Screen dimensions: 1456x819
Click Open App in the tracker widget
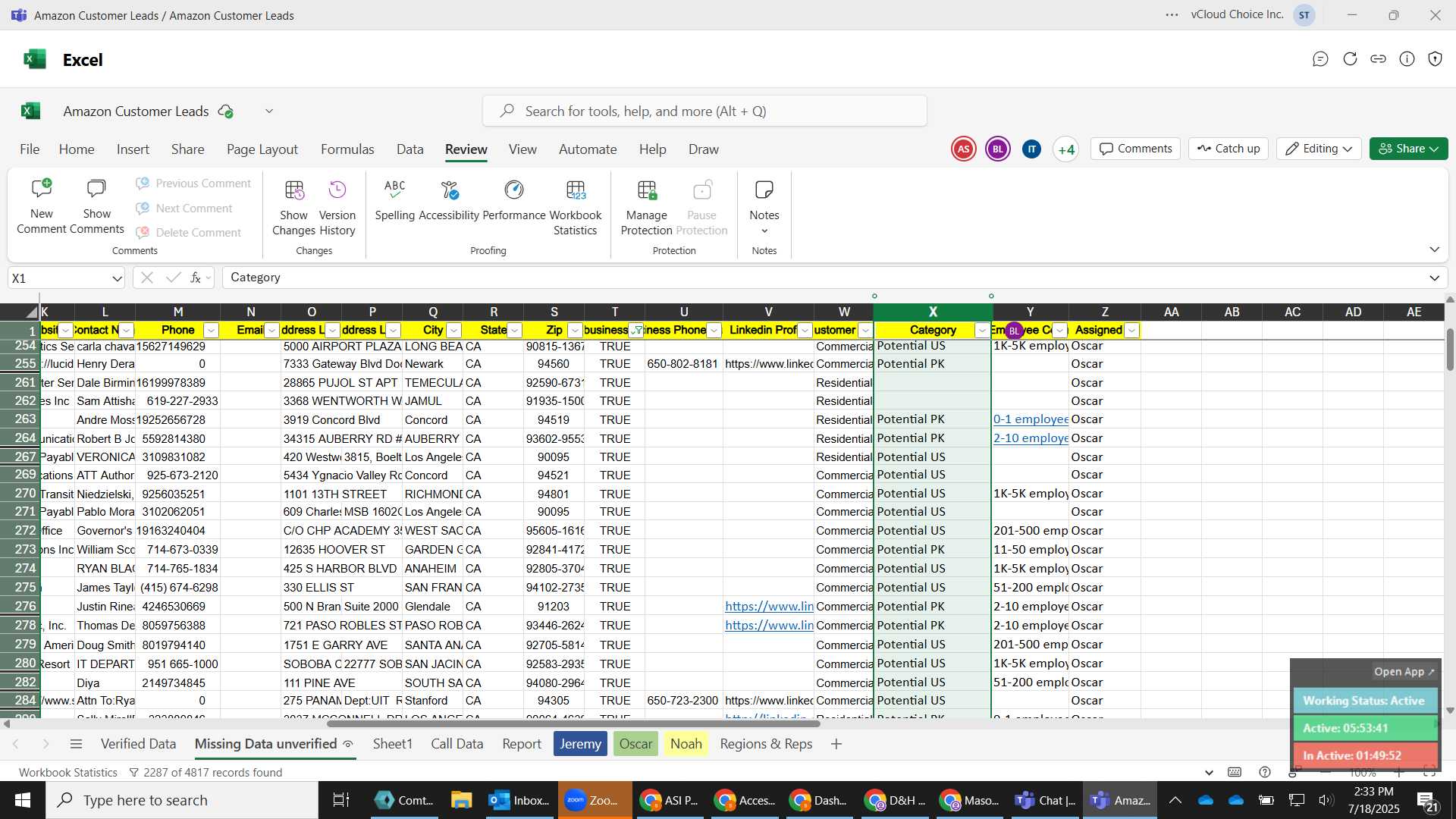coord(1404,672)
